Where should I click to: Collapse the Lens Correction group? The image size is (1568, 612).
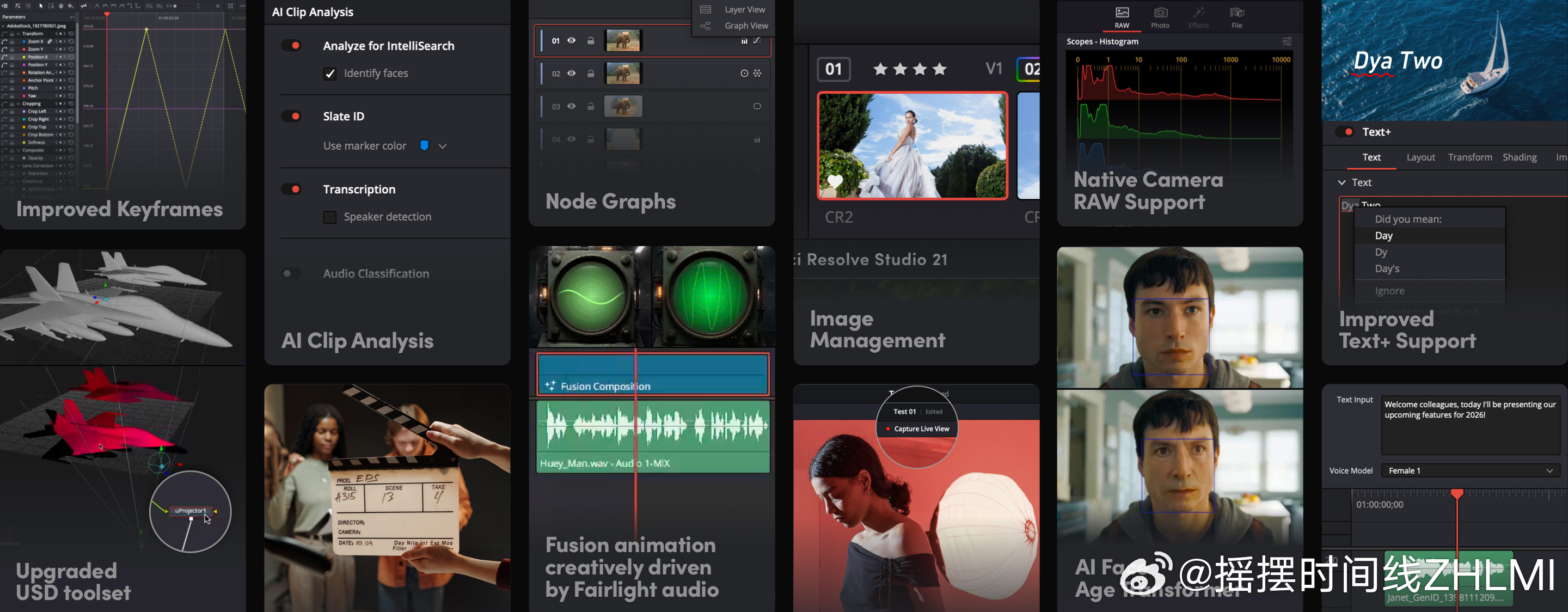(x=19, y=166)
